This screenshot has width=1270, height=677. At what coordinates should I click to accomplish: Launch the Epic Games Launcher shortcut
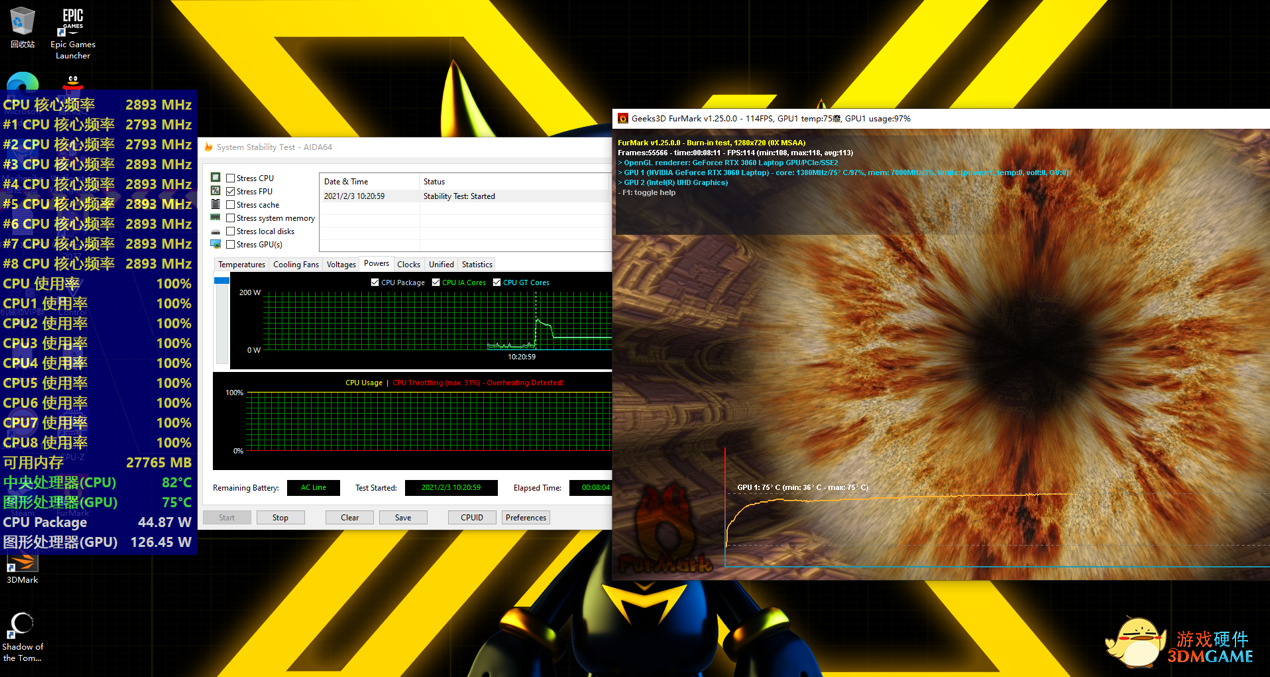coord(73,33)
